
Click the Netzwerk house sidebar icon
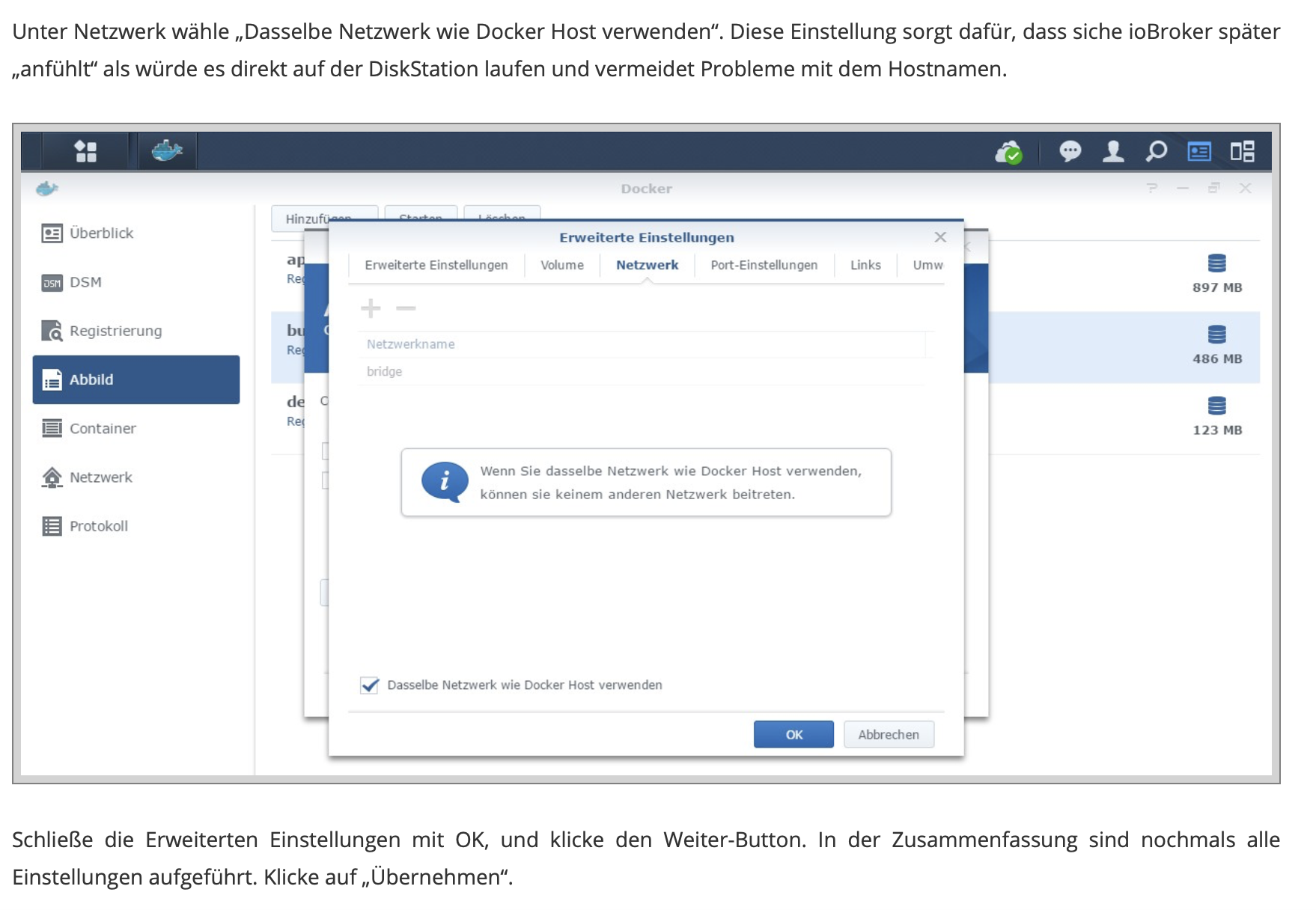52,477
